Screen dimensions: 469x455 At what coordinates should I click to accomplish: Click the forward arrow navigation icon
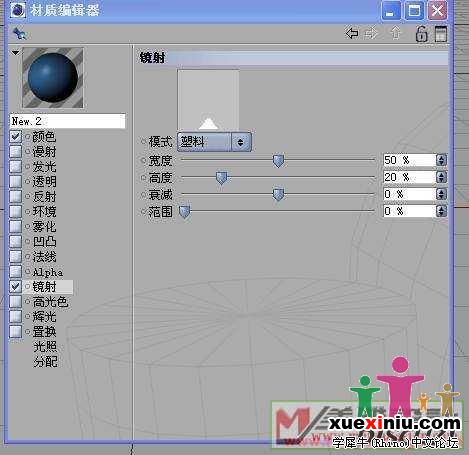click(x=371, y=33)
